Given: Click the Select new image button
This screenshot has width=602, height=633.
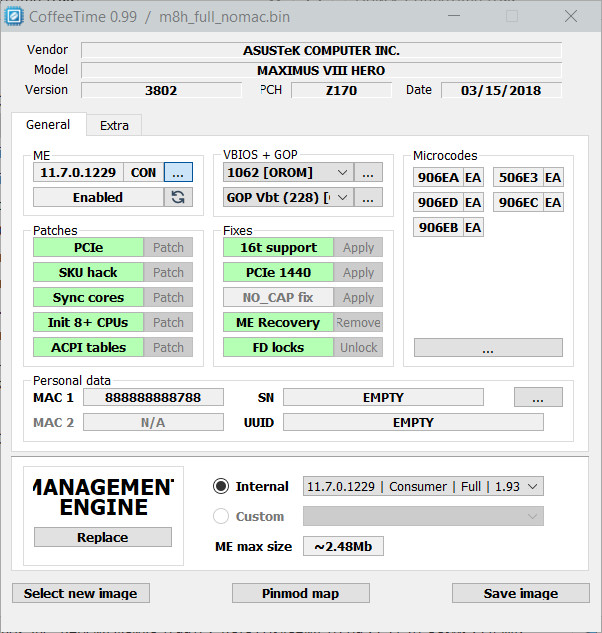Looking at the screenshot, I should [x=81, y=593].
